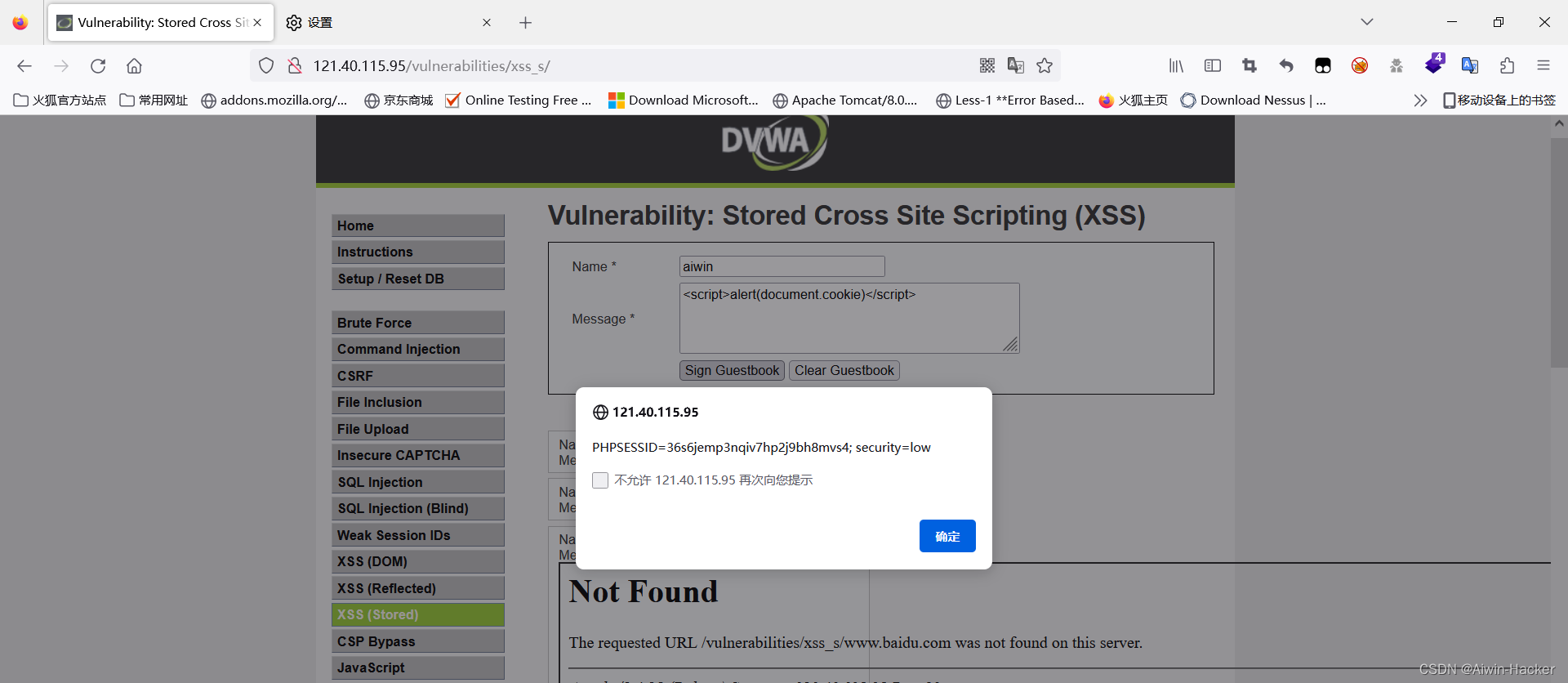This screenshot has height=683, width=1568.
Task: Open SQL Injection (Blind) page
Action: click(x=418, y=509)
